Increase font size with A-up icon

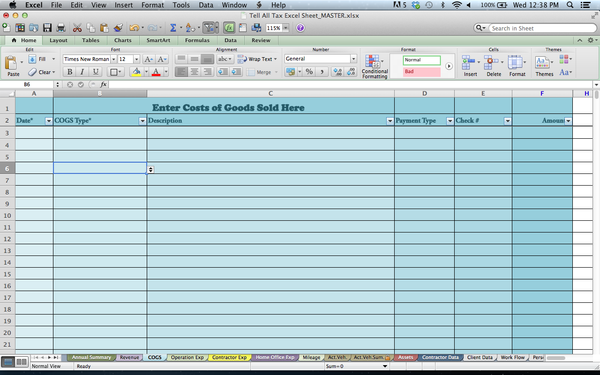click(x=148, y=59)
